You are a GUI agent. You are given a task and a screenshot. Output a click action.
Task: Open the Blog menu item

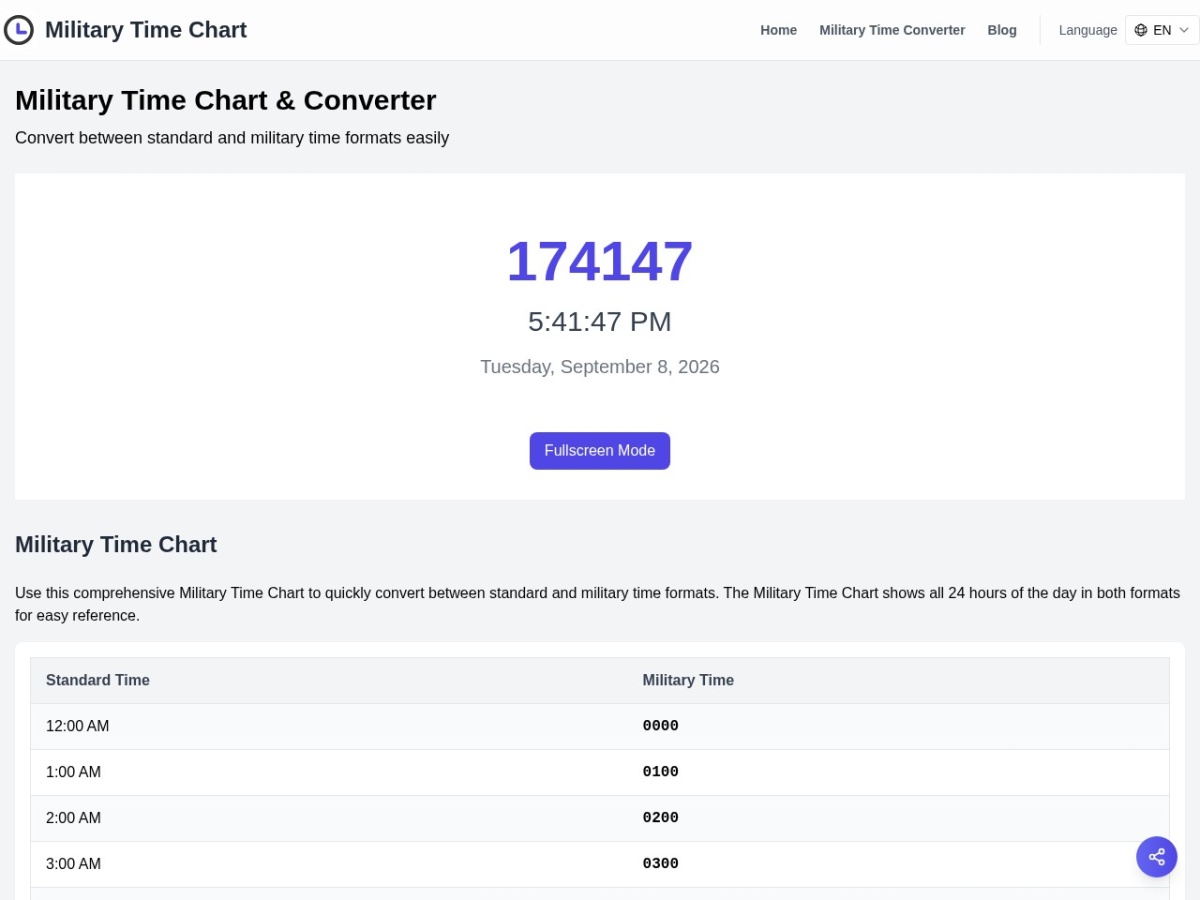click(1002, 30)
